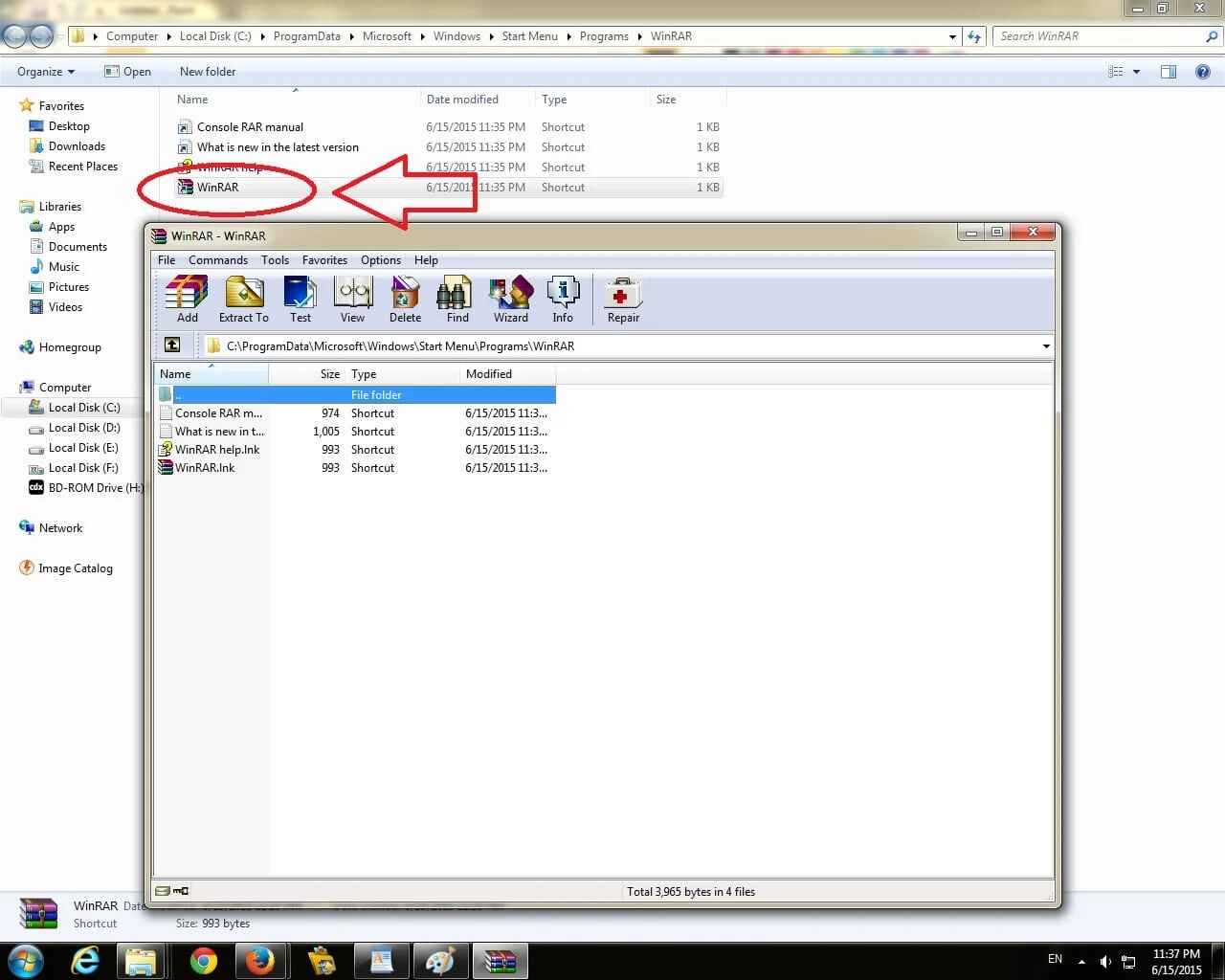Go up one folder level in WinRAR
Image resolution: width=1225 pixels, height=980 pixels.
tap(172, 345)
